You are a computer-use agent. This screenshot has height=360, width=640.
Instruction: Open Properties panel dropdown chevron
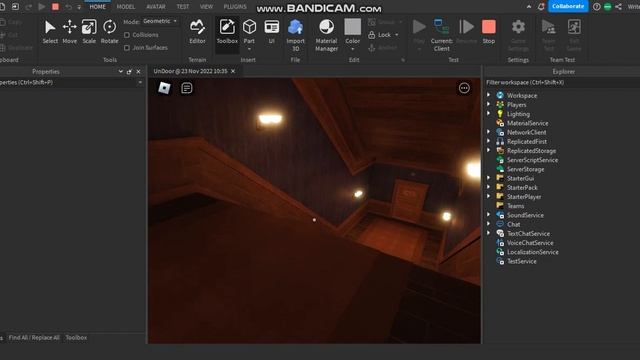(x=120, y=71)
